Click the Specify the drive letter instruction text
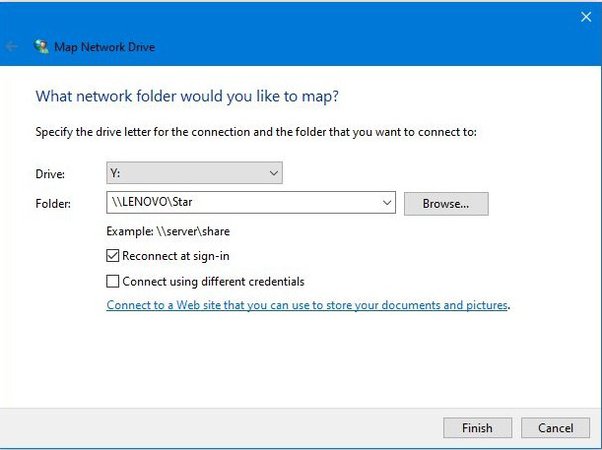The width and height of the screenshot is (602, 450). click(x=256, y=132)
